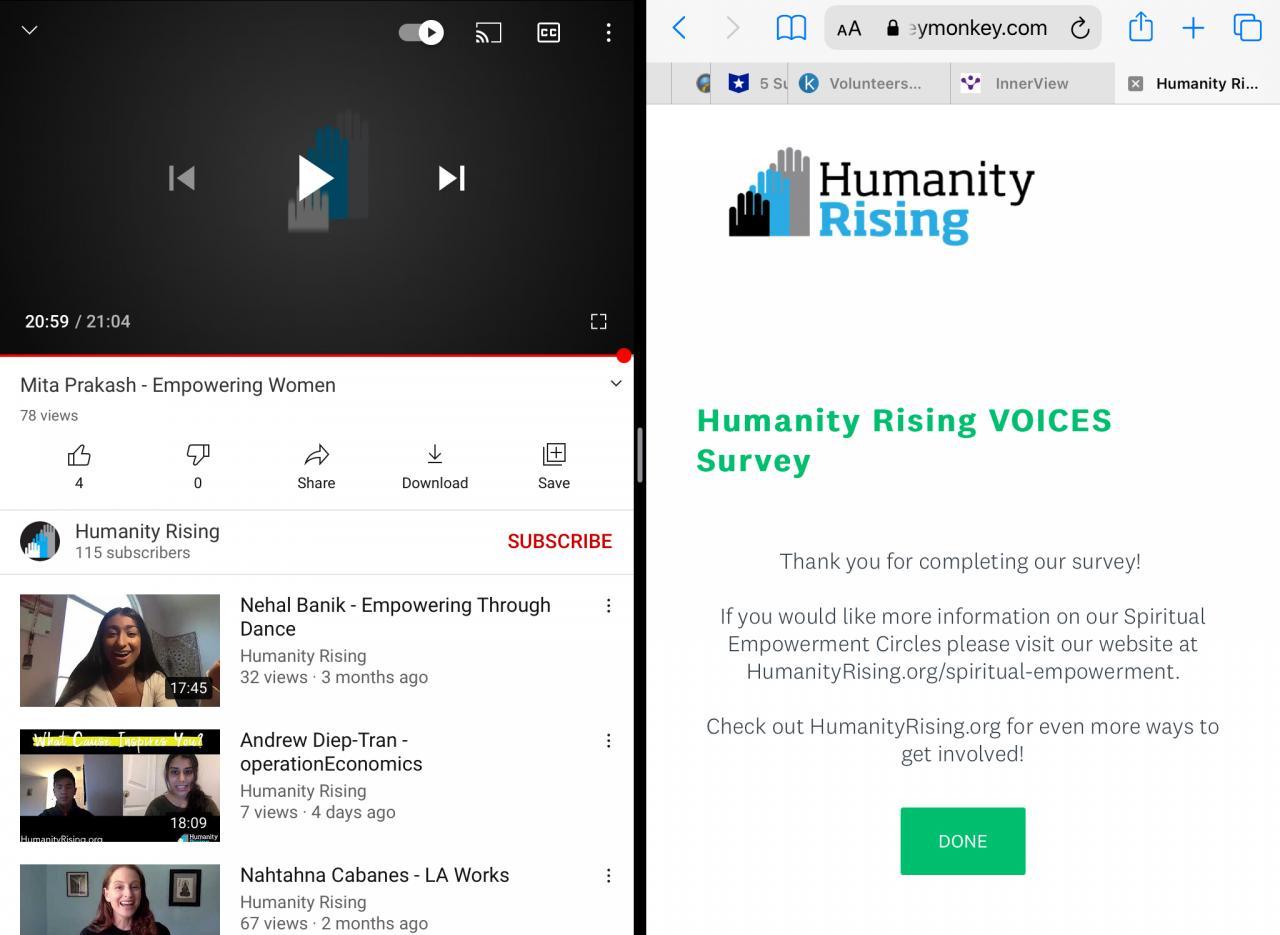Click the '115 subscribers' text

click(x=132, y=552)
